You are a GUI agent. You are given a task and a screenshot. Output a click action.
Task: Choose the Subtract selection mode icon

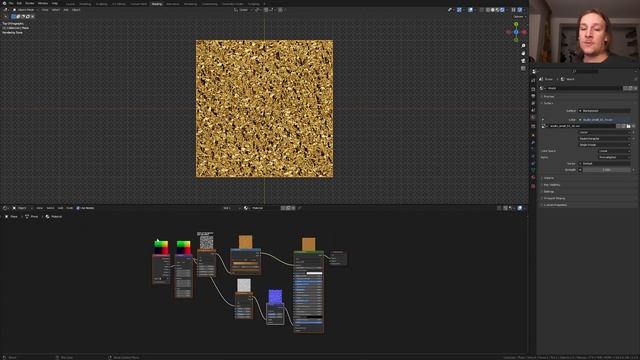pos(23,17)
